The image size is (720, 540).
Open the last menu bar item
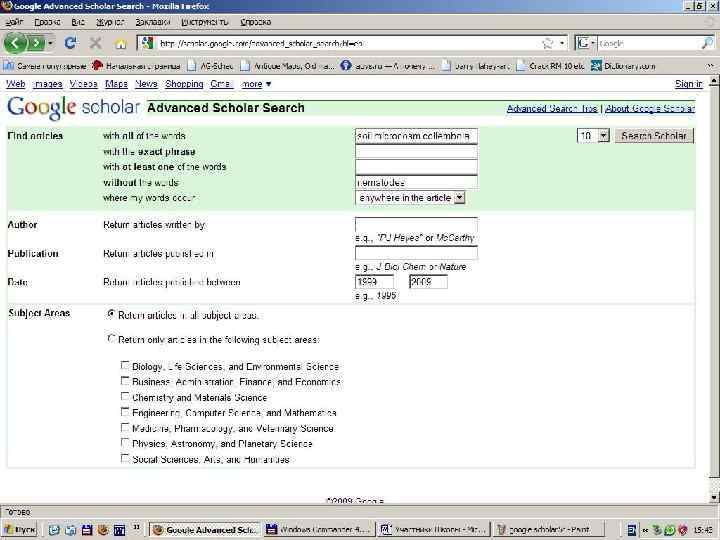click(x=256, y=22)
